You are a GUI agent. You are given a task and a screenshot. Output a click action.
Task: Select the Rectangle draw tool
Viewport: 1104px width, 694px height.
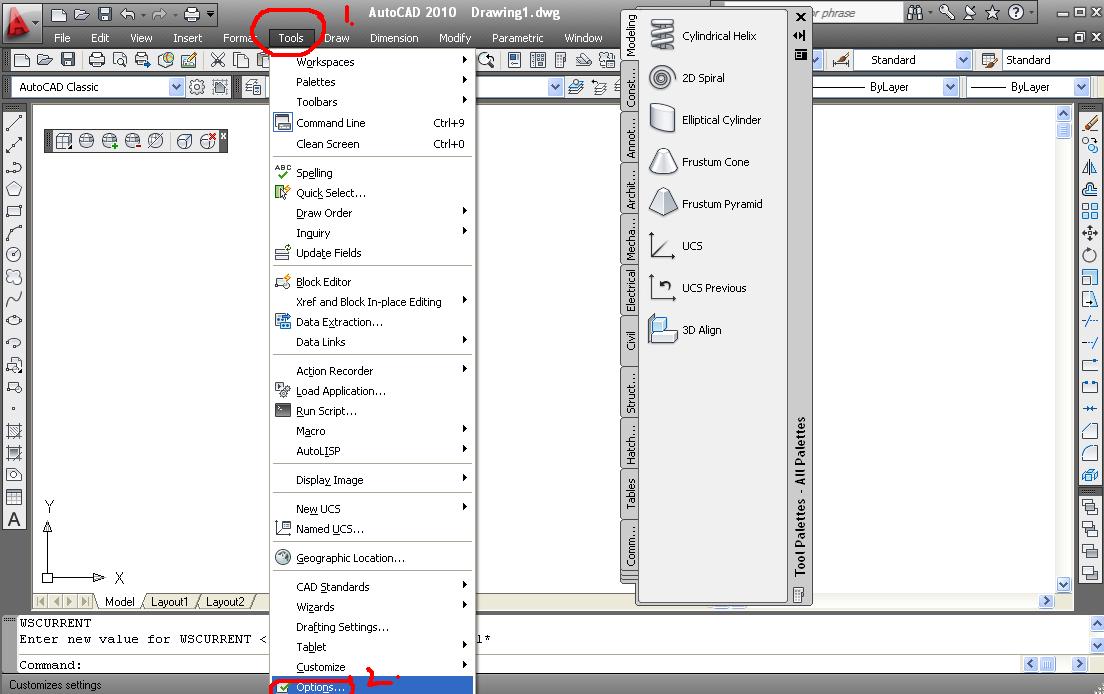13,210
